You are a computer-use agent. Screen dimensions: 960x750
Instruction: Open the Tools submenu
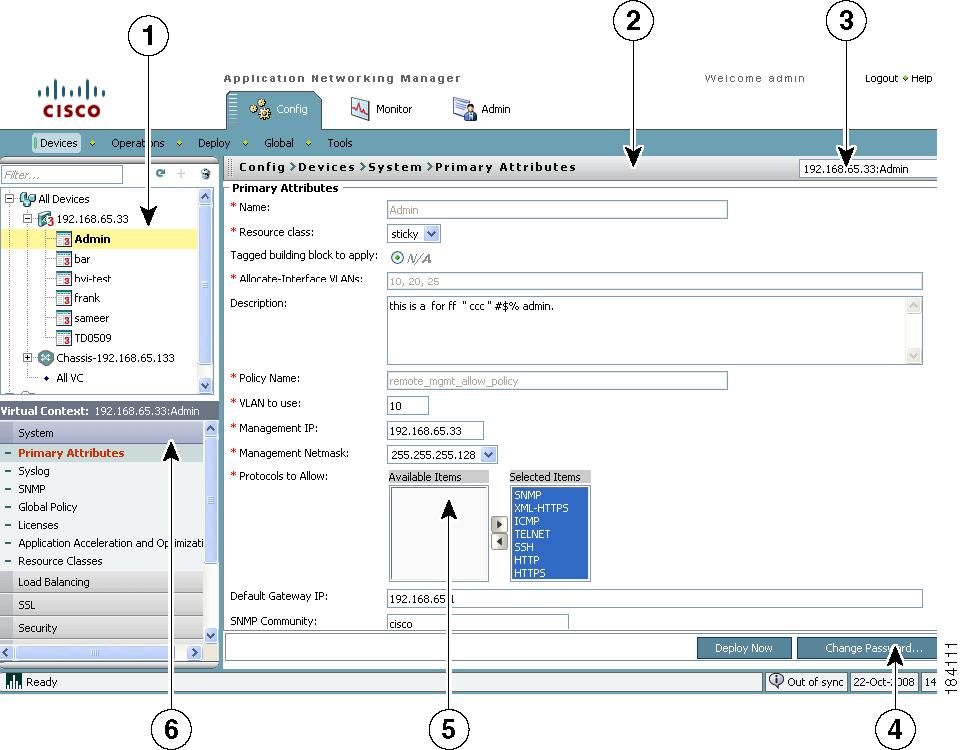pyautogui.click(x=340, y=143)
